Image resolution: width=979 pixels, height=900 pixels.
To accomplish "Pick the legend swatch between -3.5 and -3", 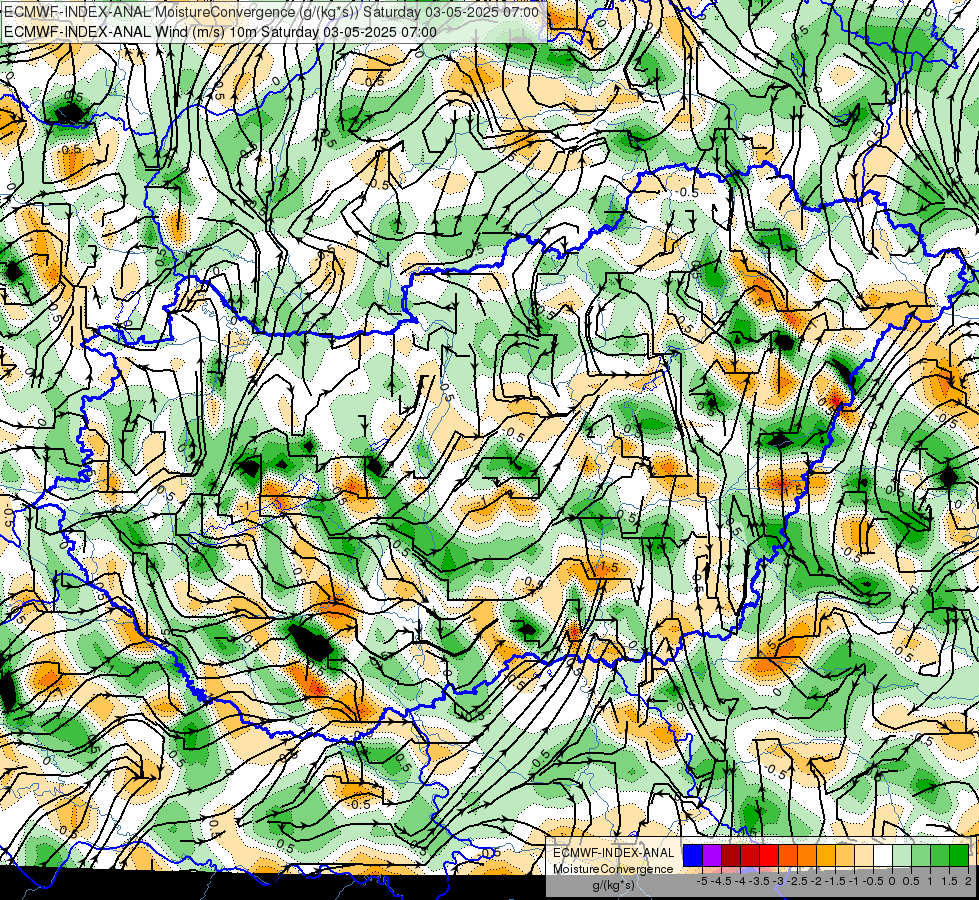I will pos(769,856).
